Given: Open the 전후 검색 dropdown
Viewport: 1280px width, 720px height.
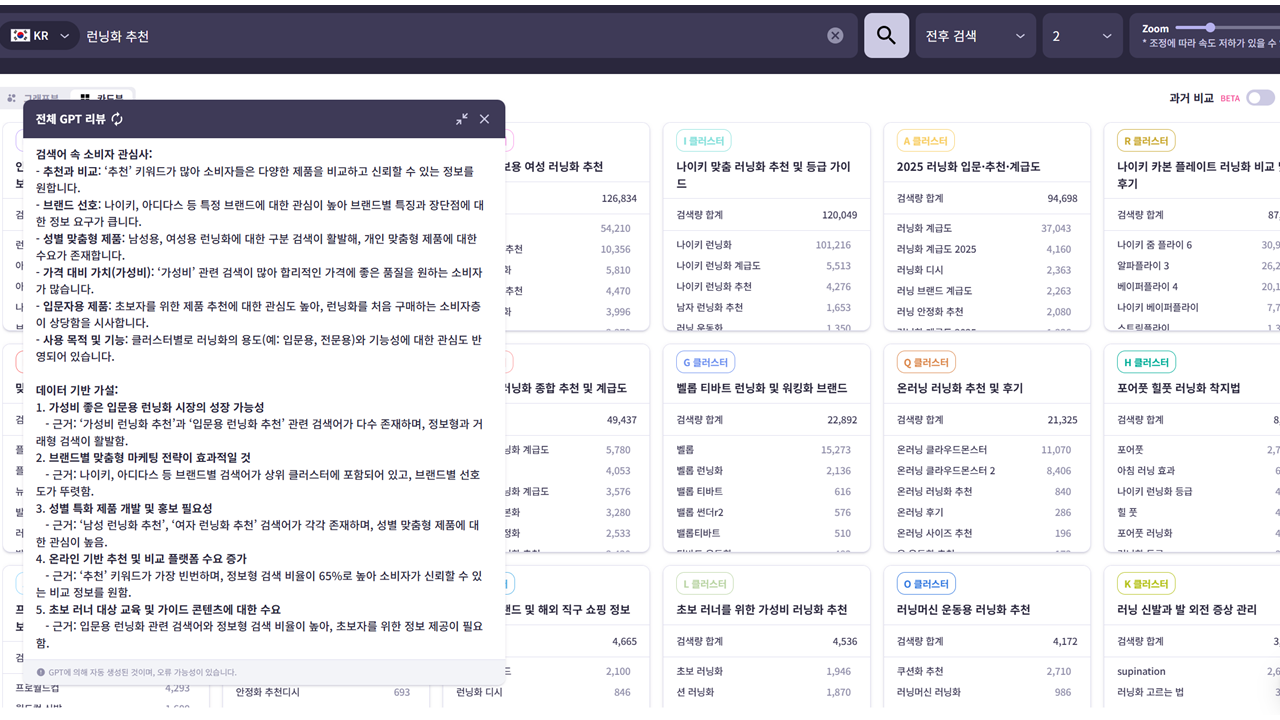Looking at the screenshot, I should click(x=977, y=35).
